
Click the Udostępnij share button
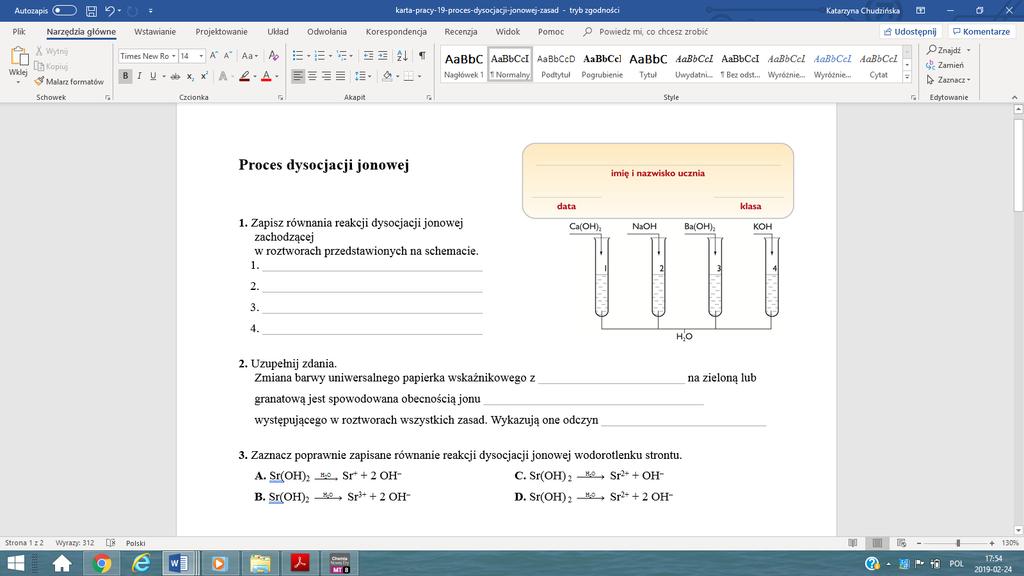[910, 31]
